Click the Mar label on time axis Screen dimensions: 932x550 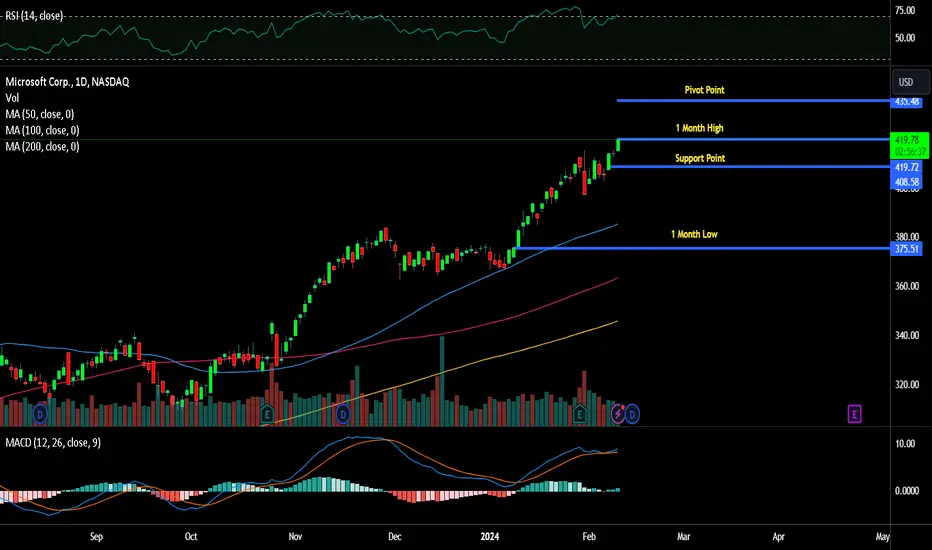(x=684, y=536)
